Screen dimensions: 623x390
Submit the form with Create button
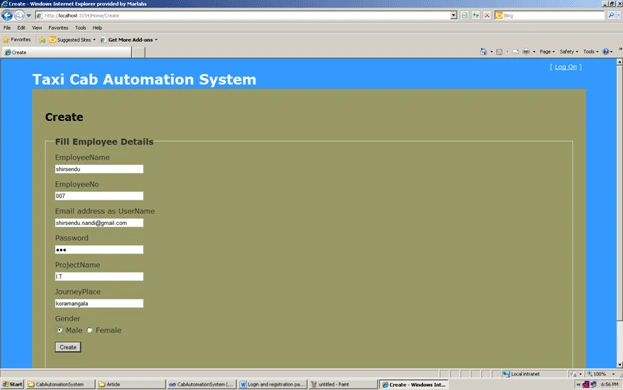click(x=68, y=347)
